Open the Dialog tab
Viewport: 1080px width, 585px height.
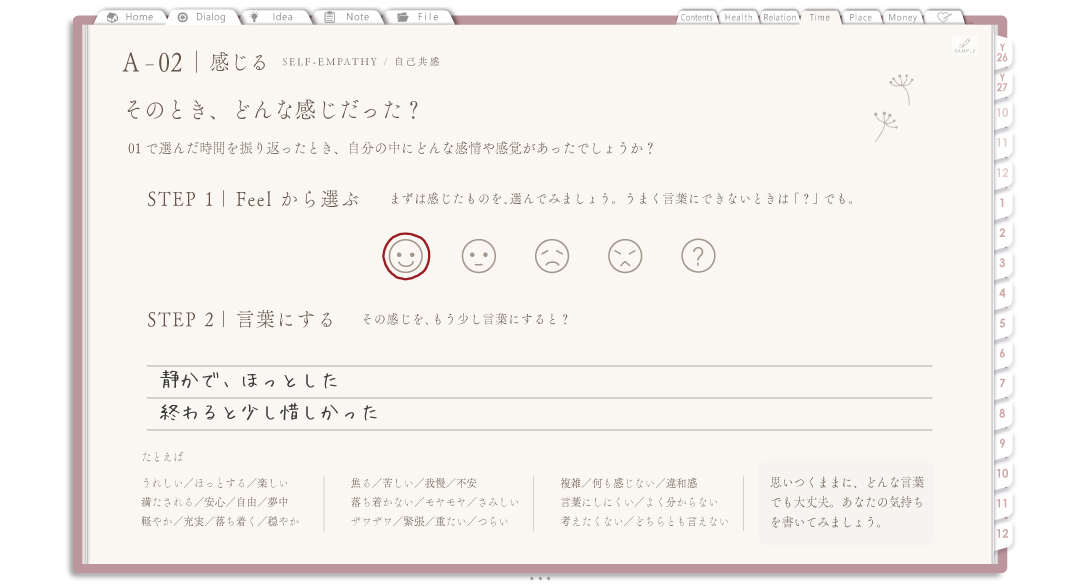click(x=202, y=17)
